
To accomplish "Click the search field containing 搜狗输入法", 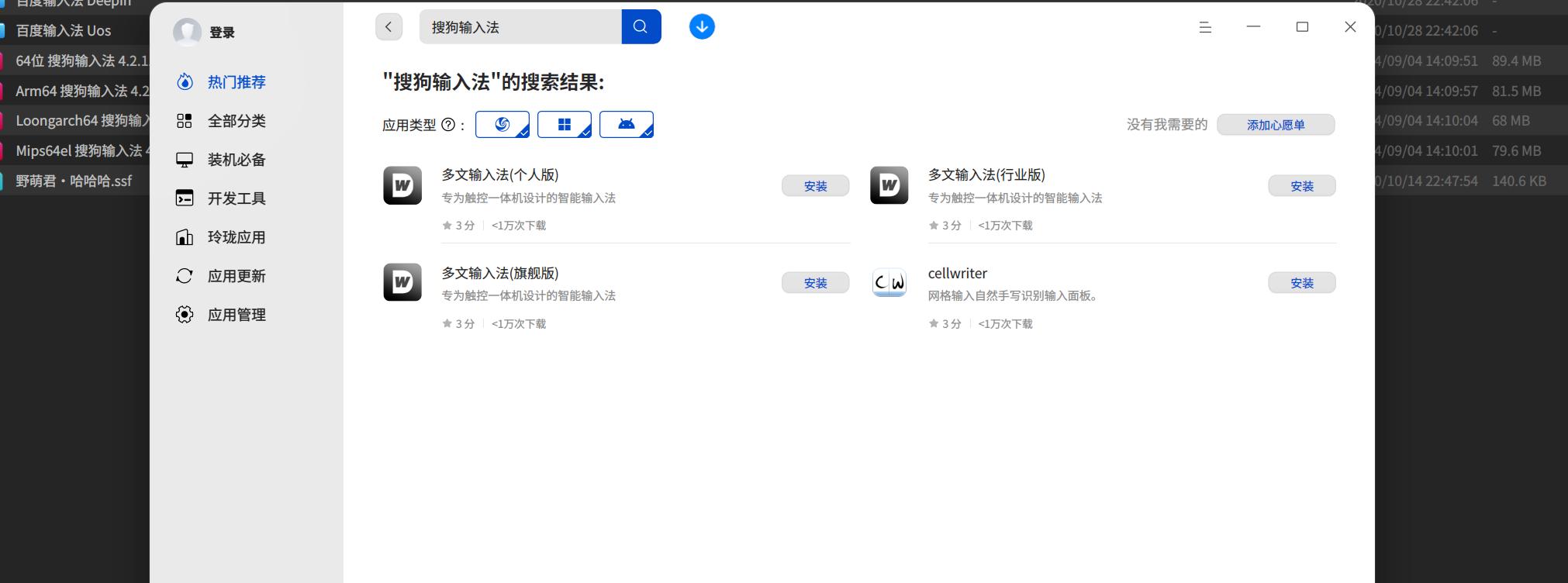I will click(x=520, y=27).
